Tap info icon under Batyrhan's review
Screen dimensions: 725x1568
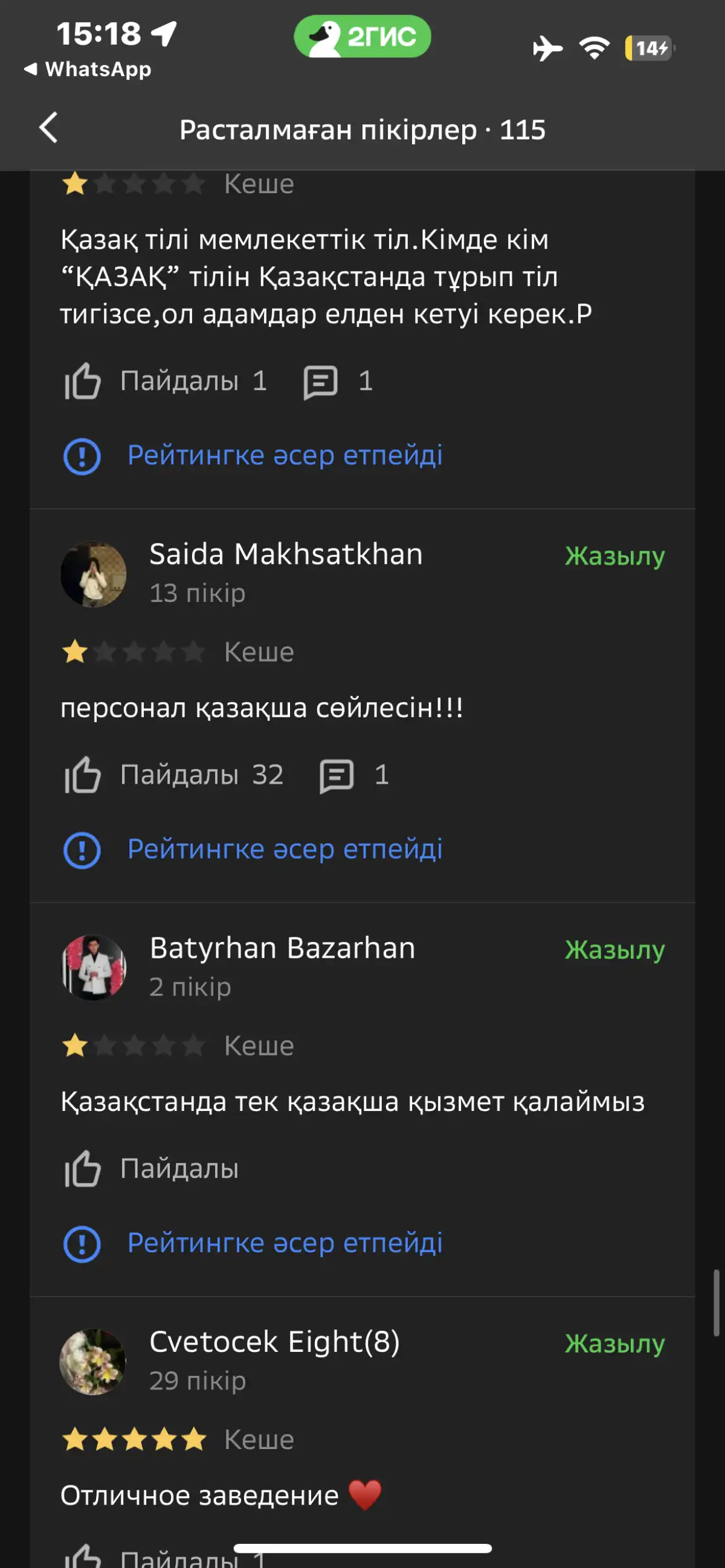(x=82, y=1244)
